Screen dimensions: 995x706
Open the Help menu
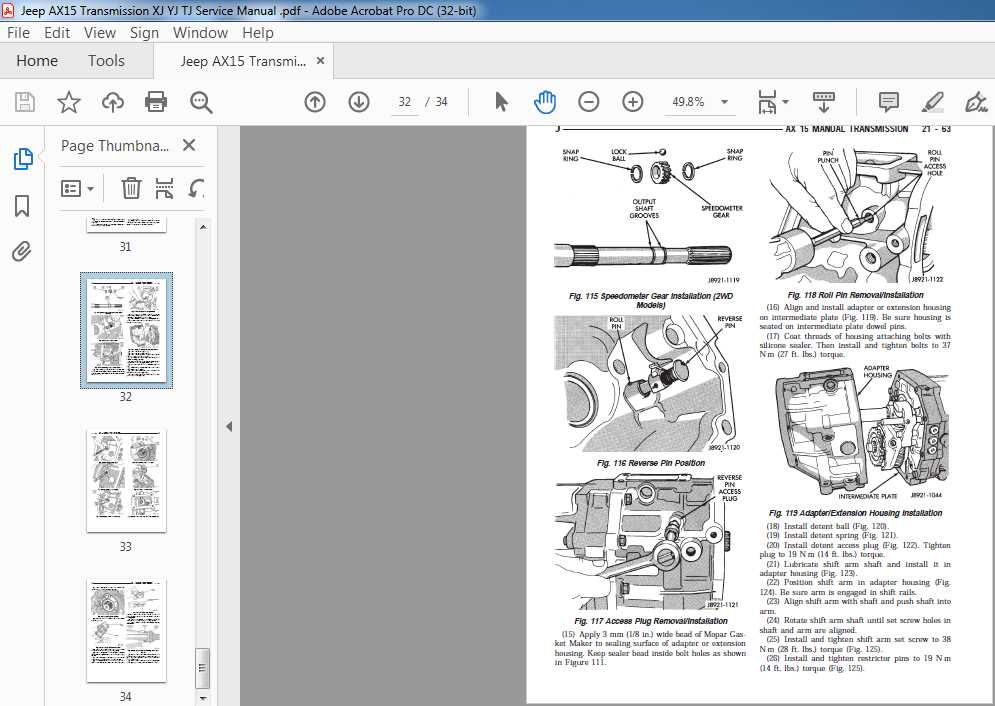click(258, 33)
